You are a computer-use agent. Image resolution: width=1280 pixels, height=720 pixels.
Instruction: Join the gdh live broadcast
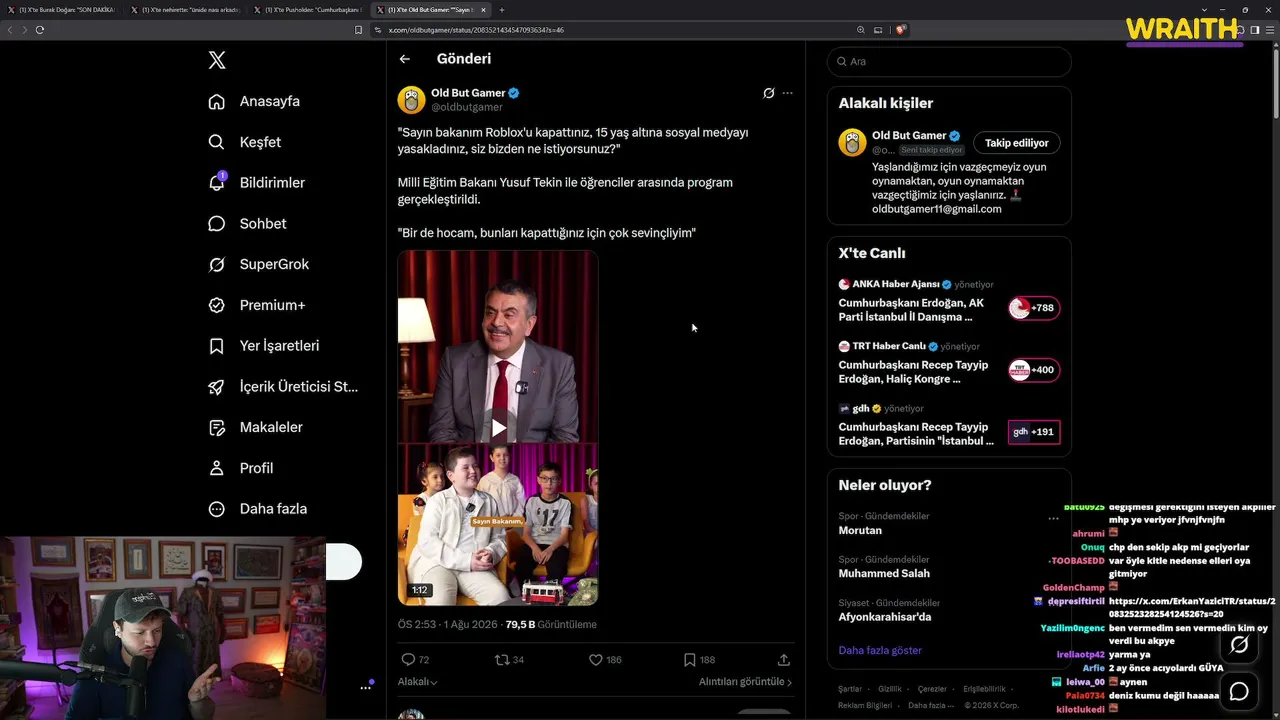(x=918, y=434)
